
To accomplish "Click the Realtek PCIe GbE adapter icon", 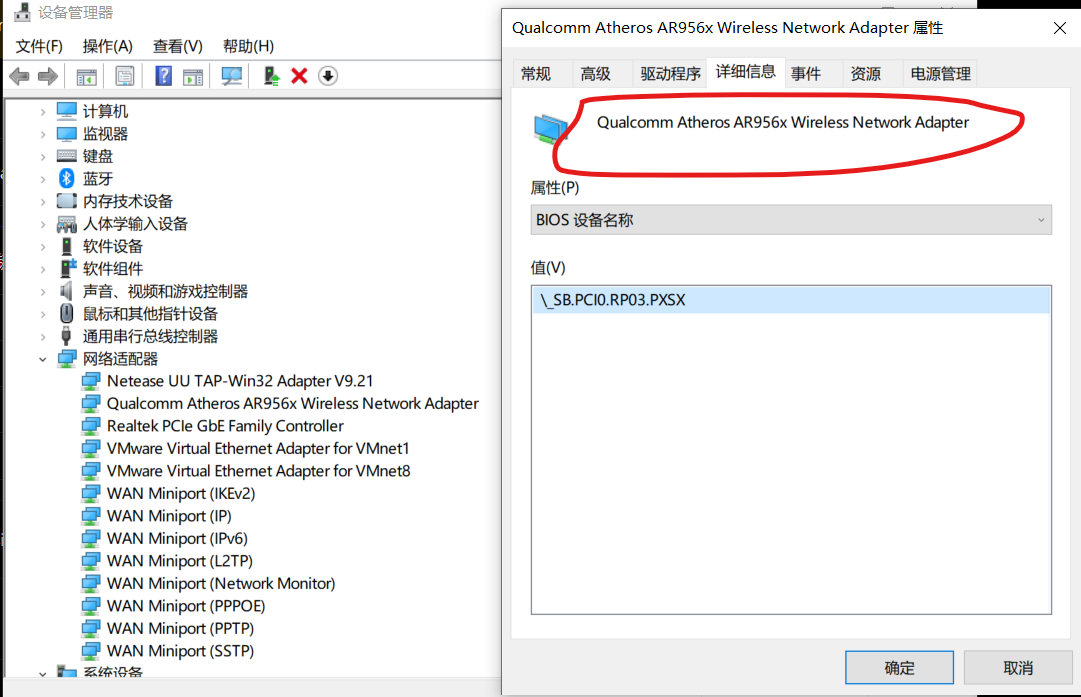I will coord(90,426).
